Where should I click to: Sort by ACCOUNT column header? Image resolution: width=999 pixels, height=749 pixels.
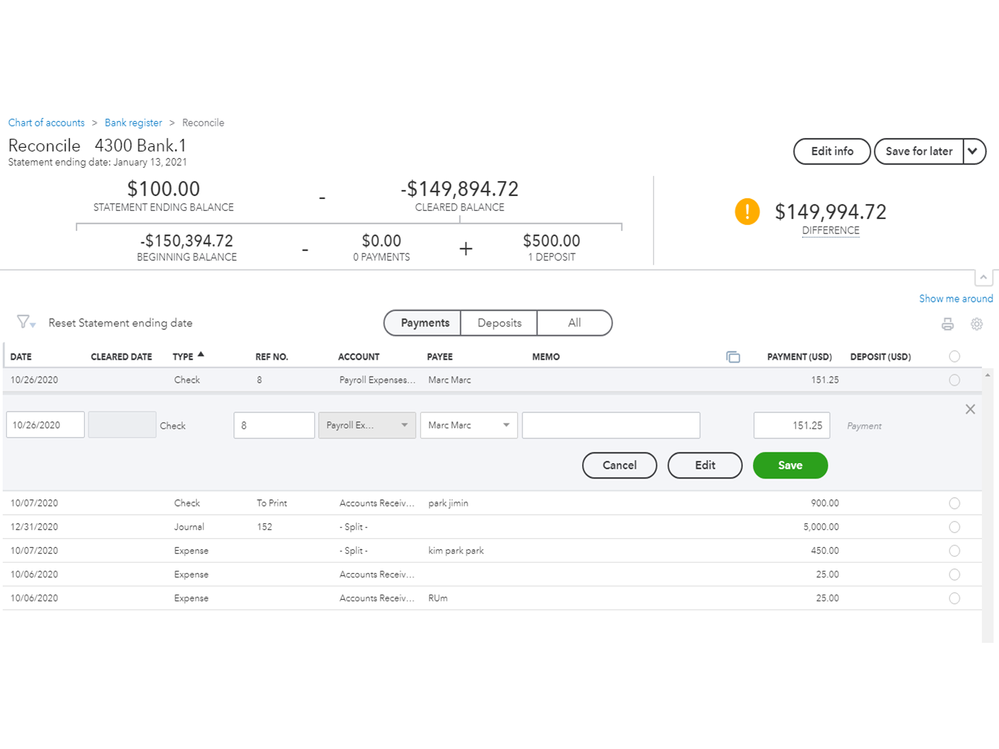pyautogui.click(x=358, y=357)
